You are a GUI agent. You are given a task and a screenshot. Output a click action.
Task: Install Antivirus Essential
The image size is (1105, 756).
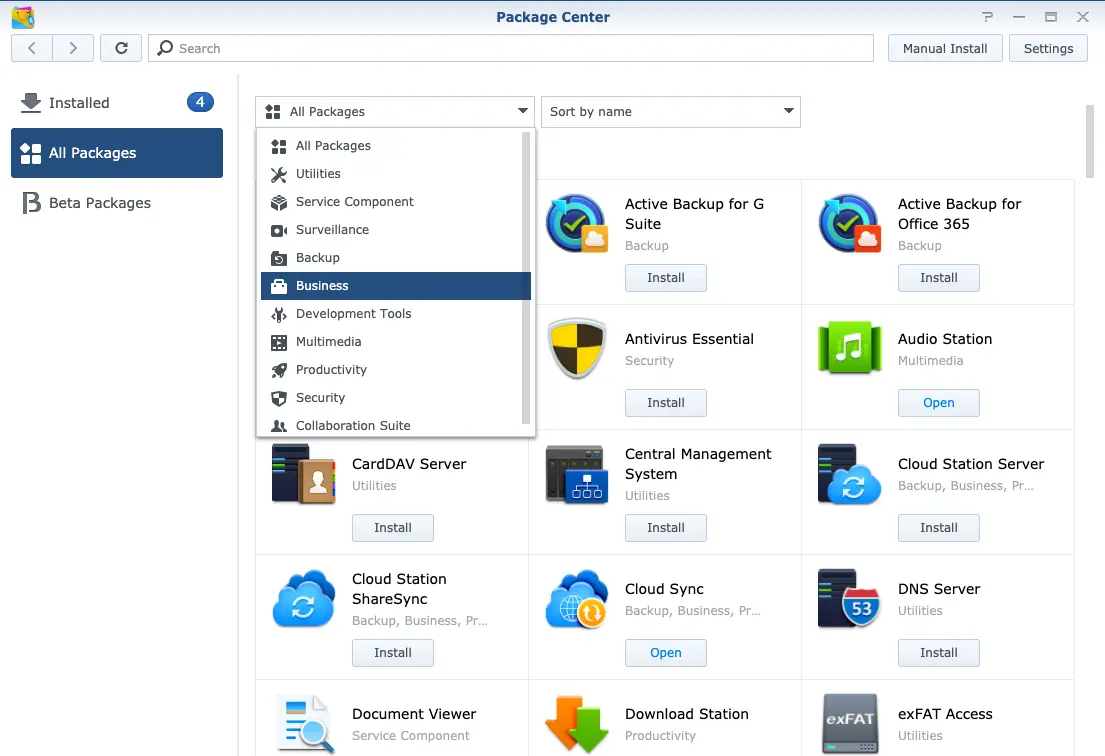[x=665, y=402]
